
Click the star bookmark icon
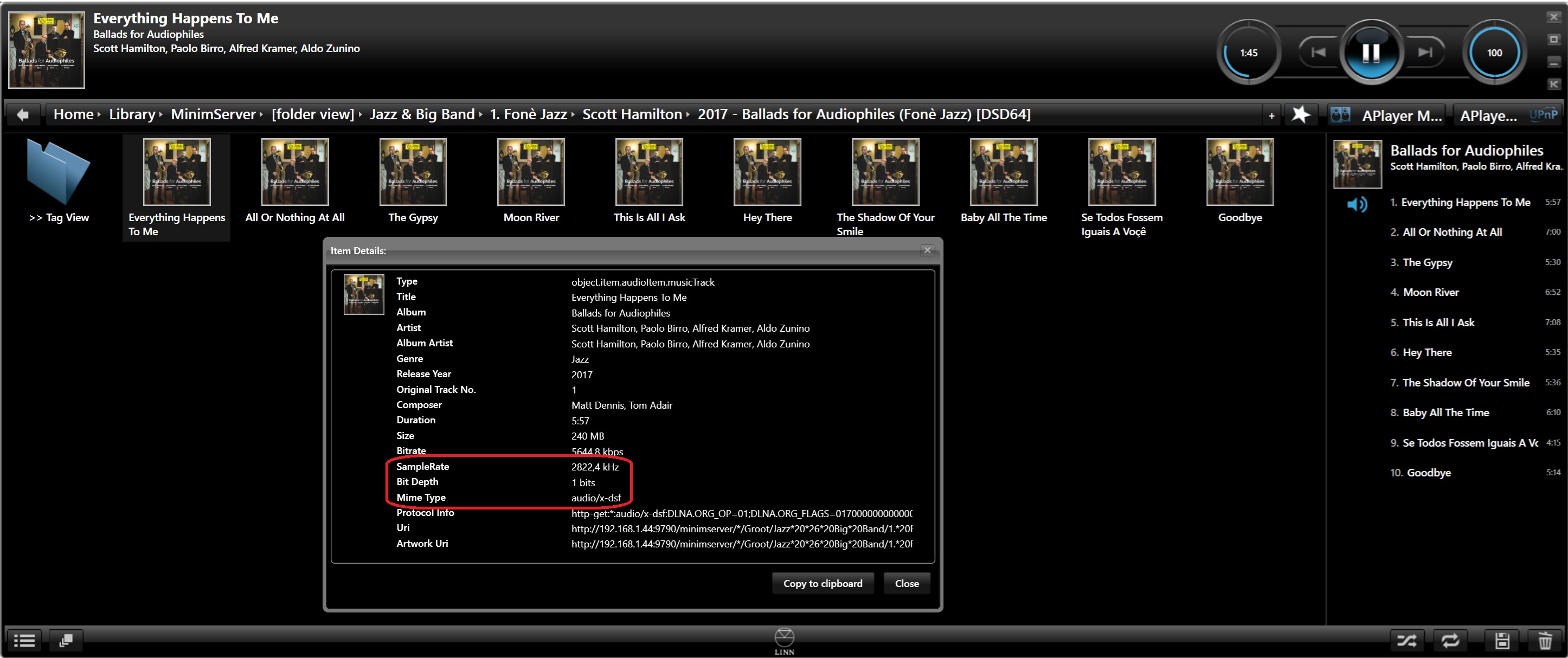[x=1300, y=114]
